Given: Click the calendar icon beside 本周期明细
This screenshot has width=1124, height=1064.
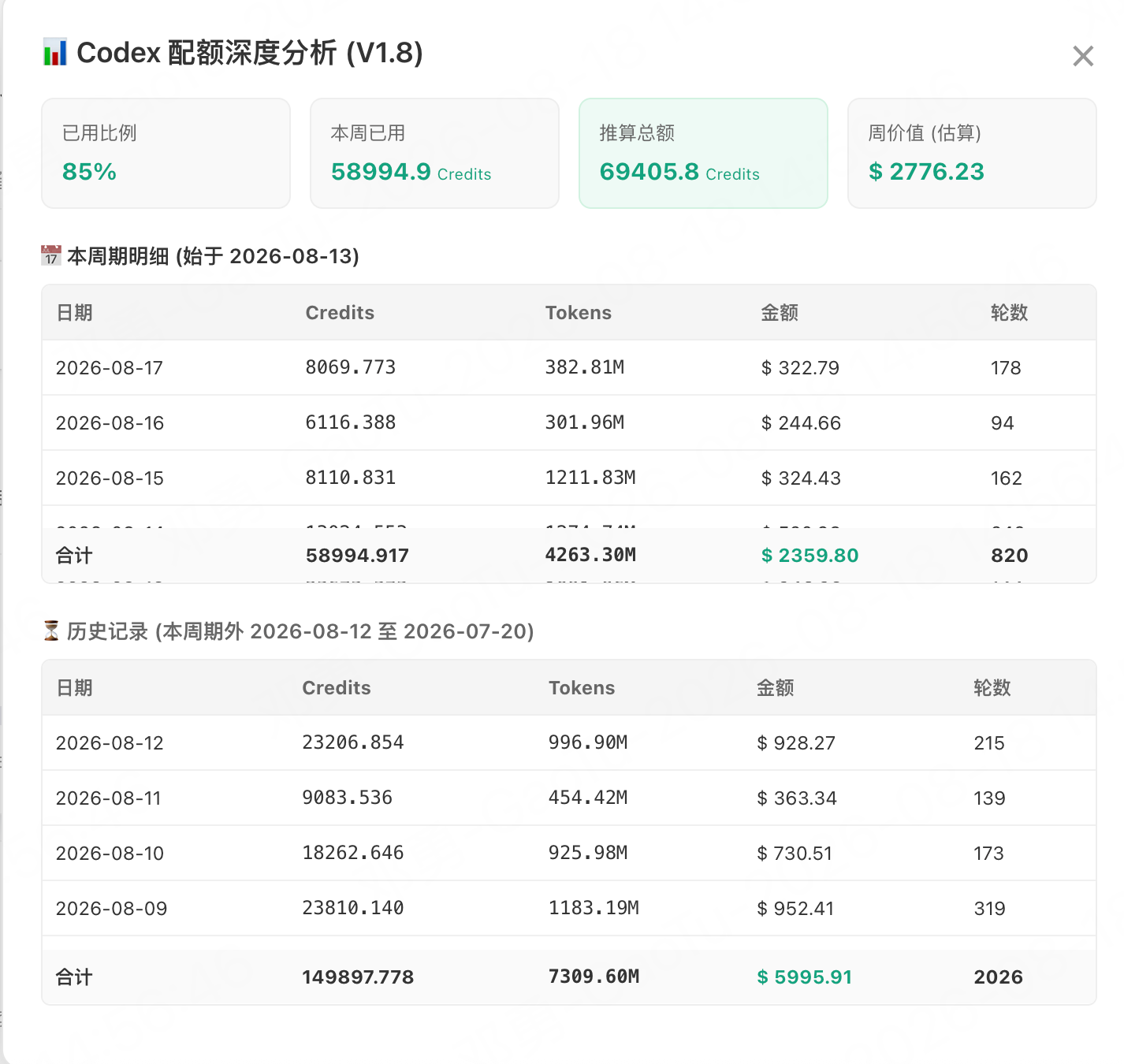Looking at the screenshot, I should (51, 255).
